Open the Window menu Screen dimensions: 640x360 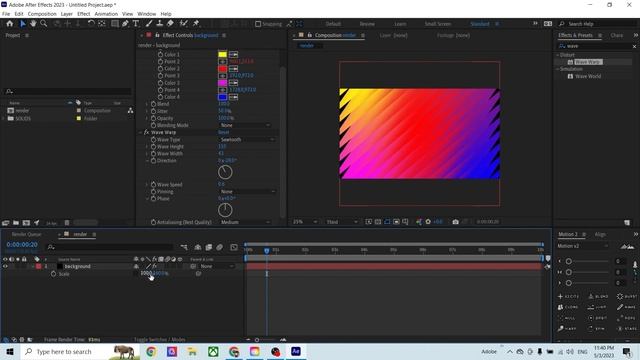click(x=147, y=13)
